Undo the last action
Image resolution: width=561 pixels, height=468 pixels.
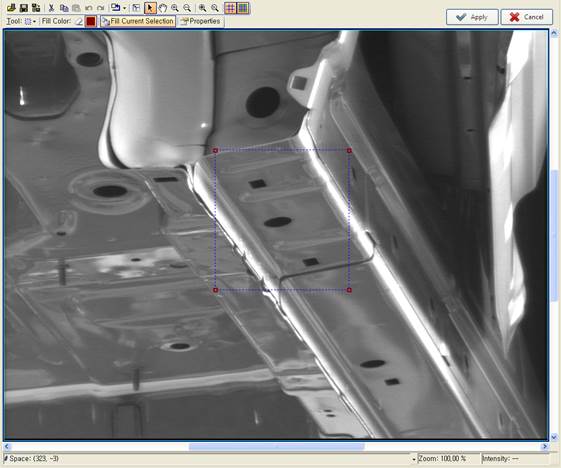click(x=88, y=8)
